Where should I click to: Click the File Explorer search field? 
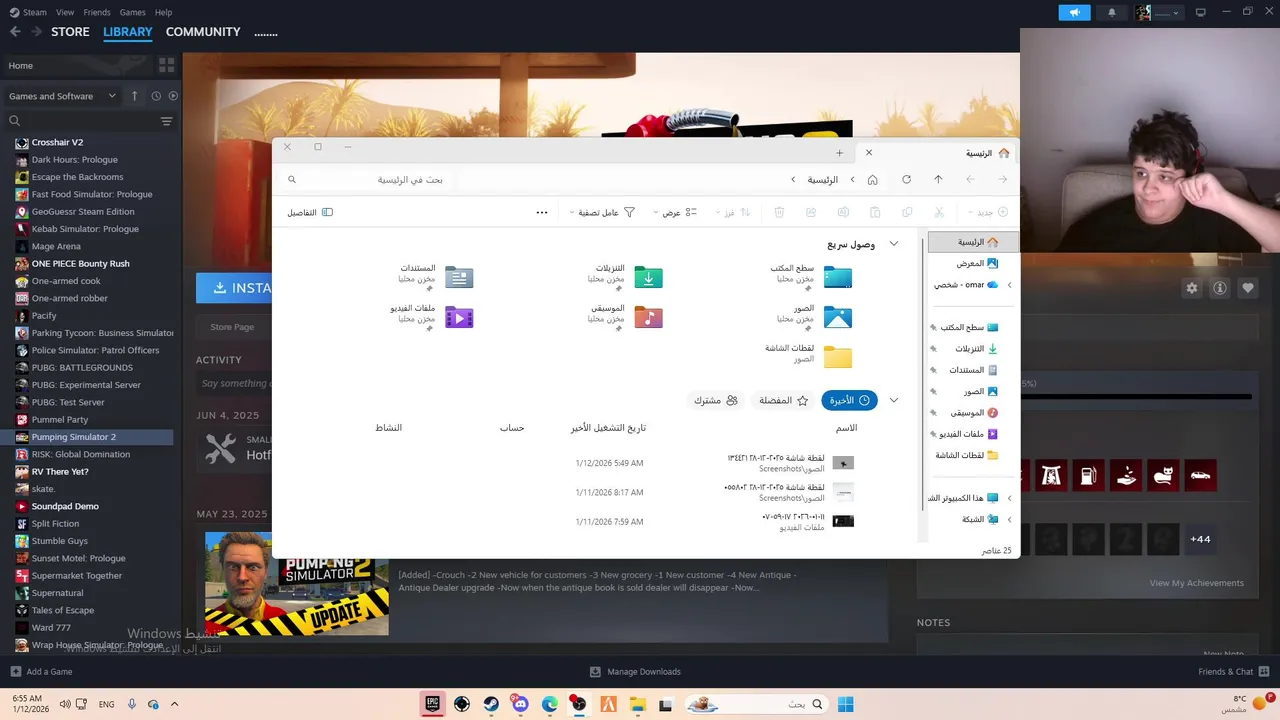click(365, 180)
